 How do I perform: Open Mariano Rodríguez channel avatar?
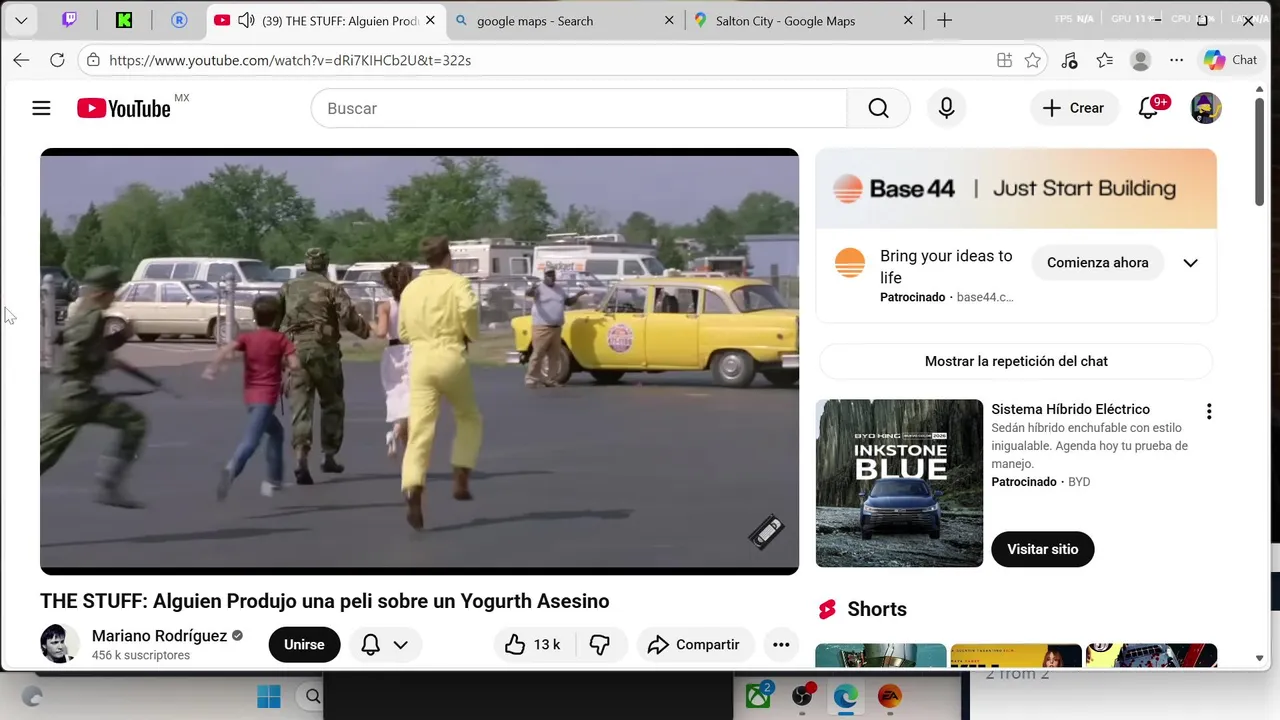[59, 644]
